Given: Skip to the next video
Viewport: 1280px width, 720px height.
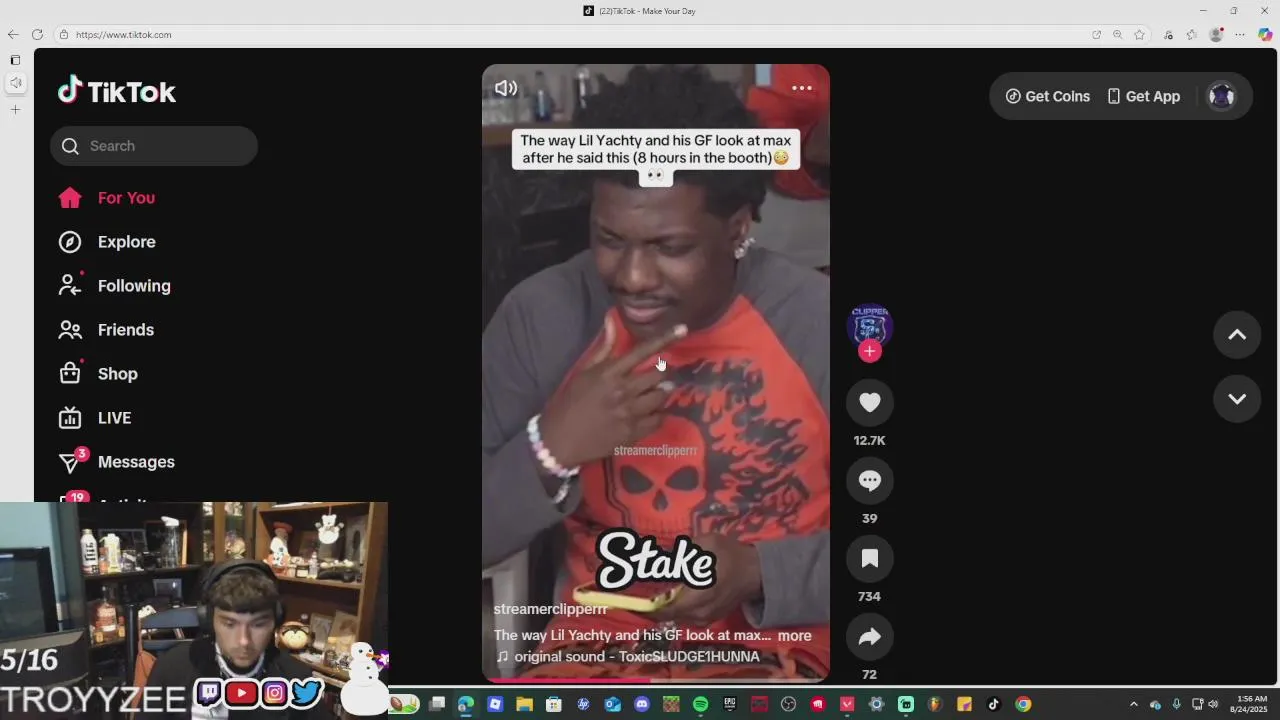Looking at the screenshot, I should (1237, 399).
